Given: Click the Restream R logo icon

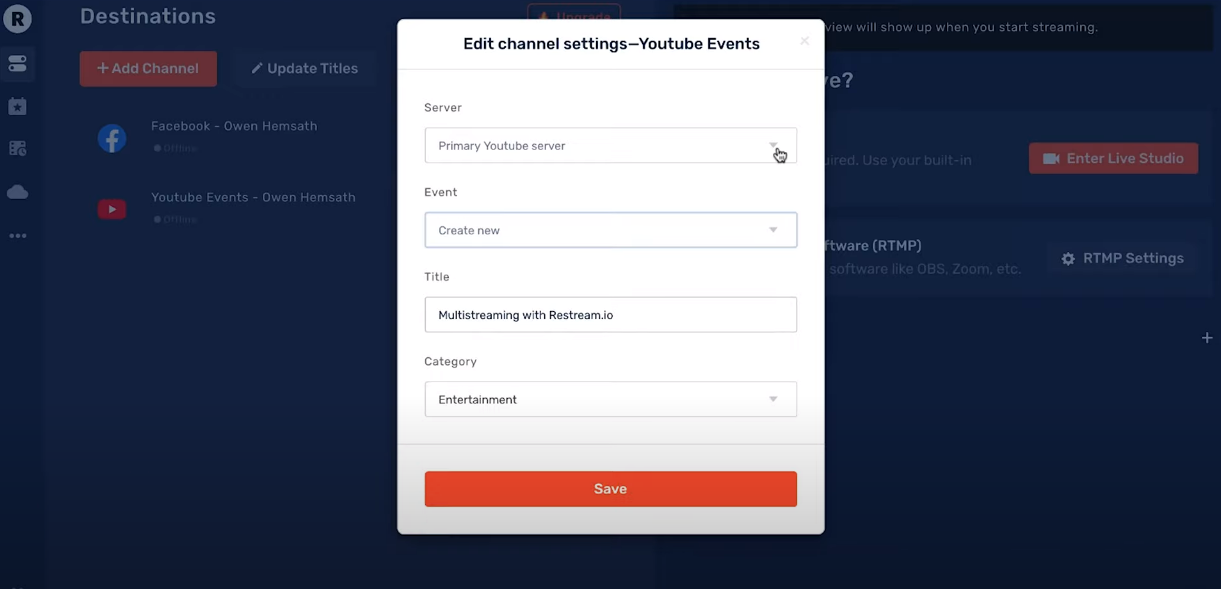Looking at the screenshot, I should click(x=17, y=17).
